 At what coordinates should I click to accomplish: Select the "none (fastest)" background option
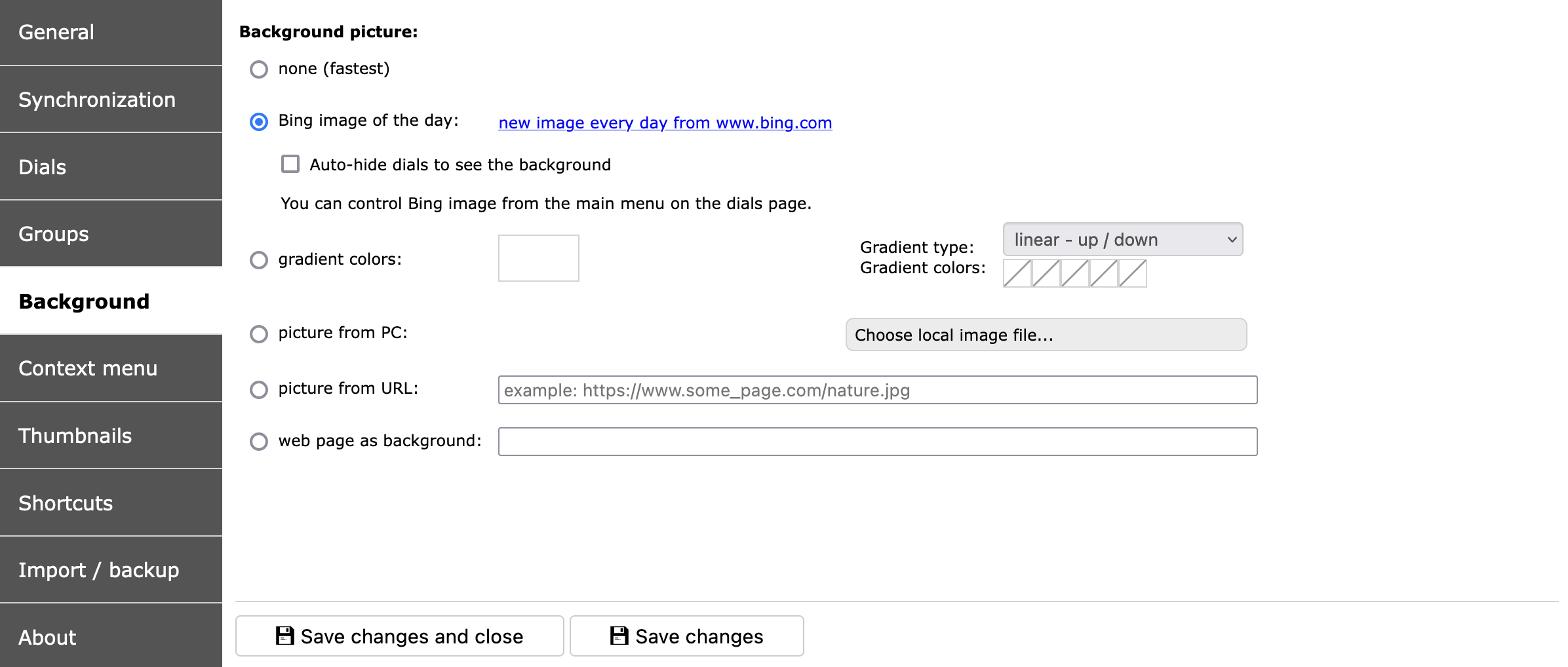pos(259,69)
